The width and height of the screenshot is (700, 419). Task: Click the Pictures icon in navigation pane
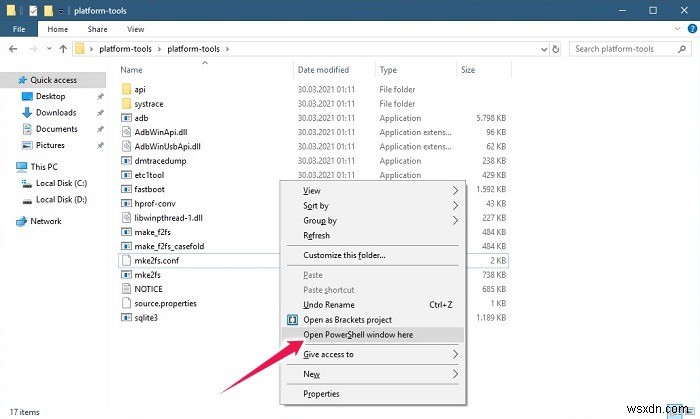click(27, 145)
